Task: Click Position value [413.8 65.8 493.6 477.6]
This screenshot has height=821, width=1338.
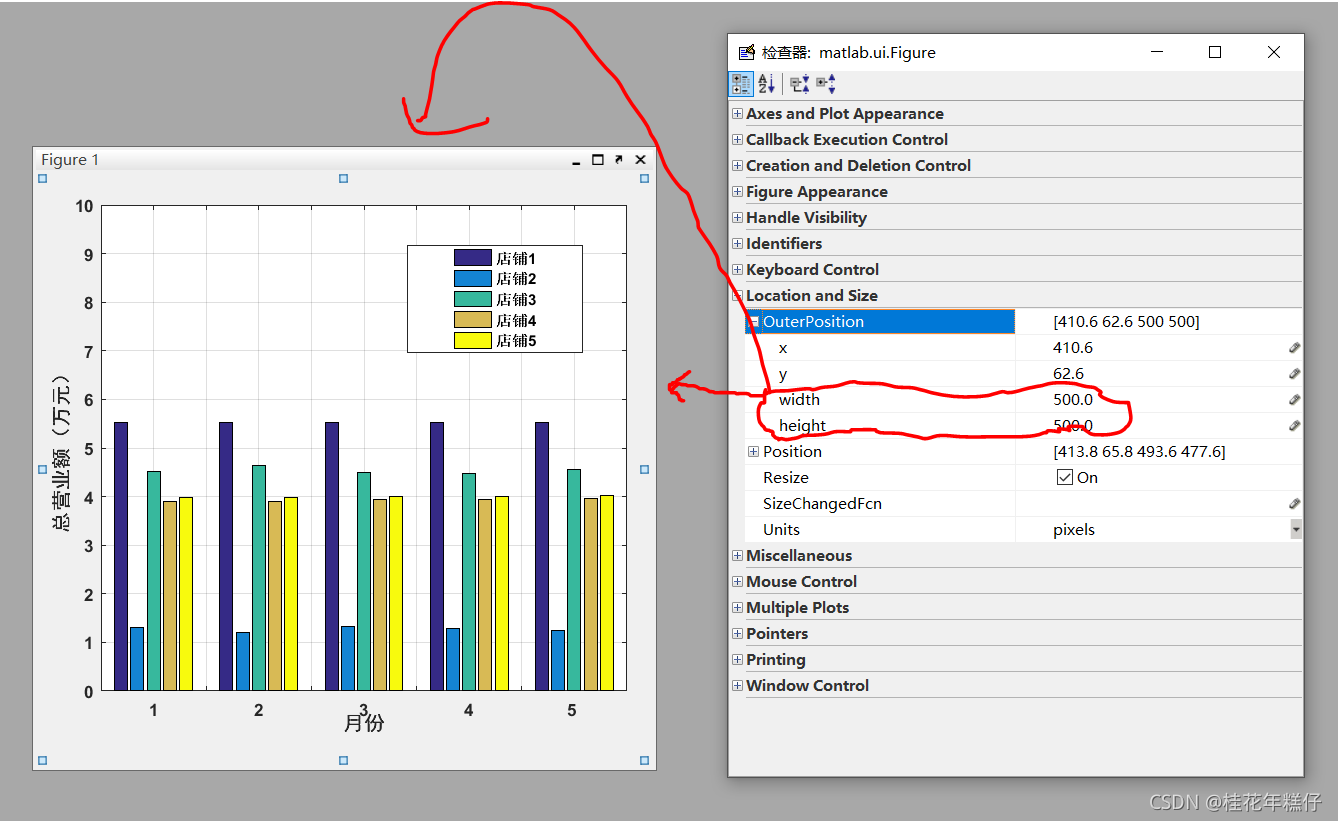Action: (1139, 452)
